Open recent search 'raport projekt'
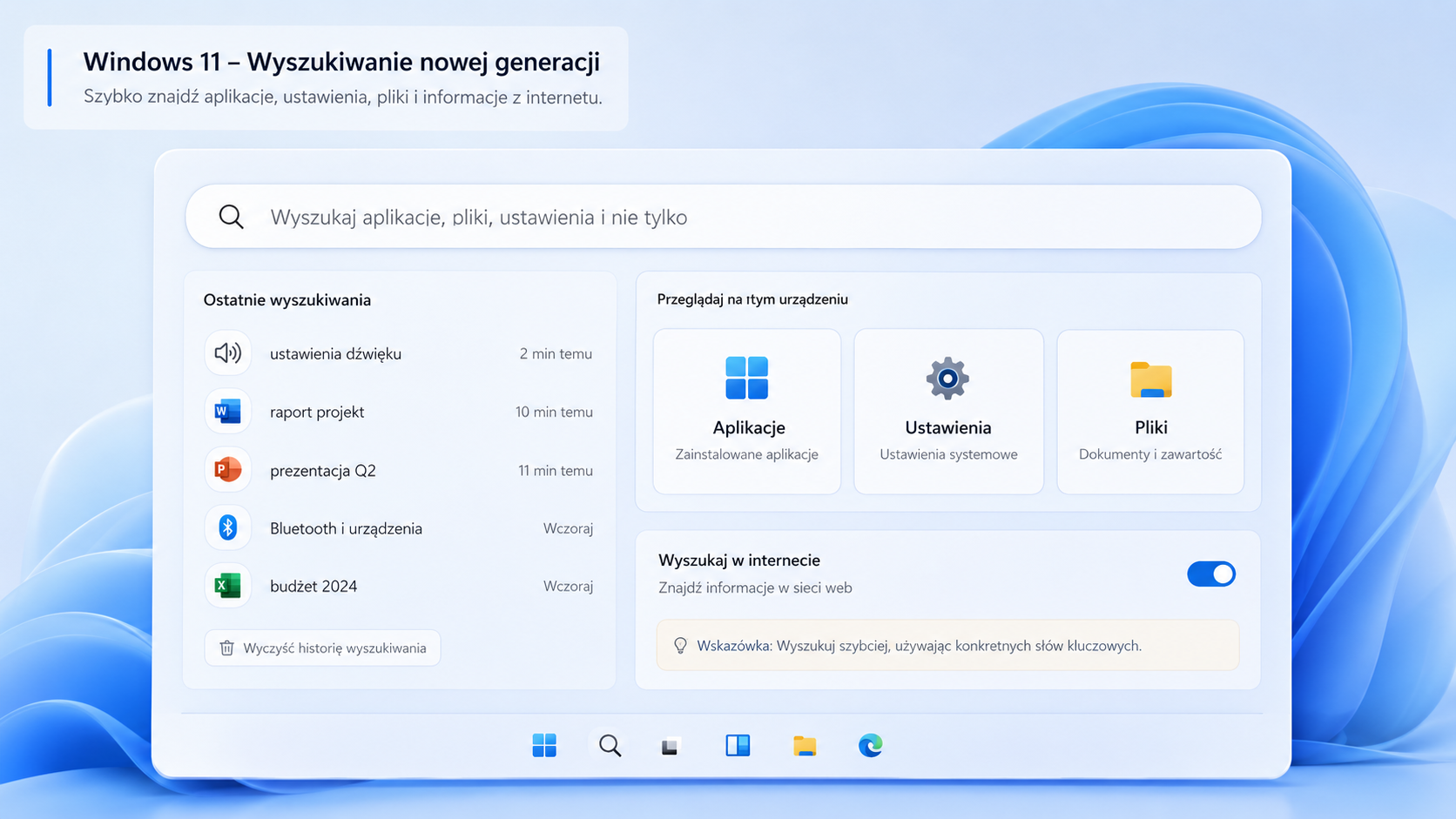Image resolution: width=1456 pixels, height=819 pixels. 399,412
